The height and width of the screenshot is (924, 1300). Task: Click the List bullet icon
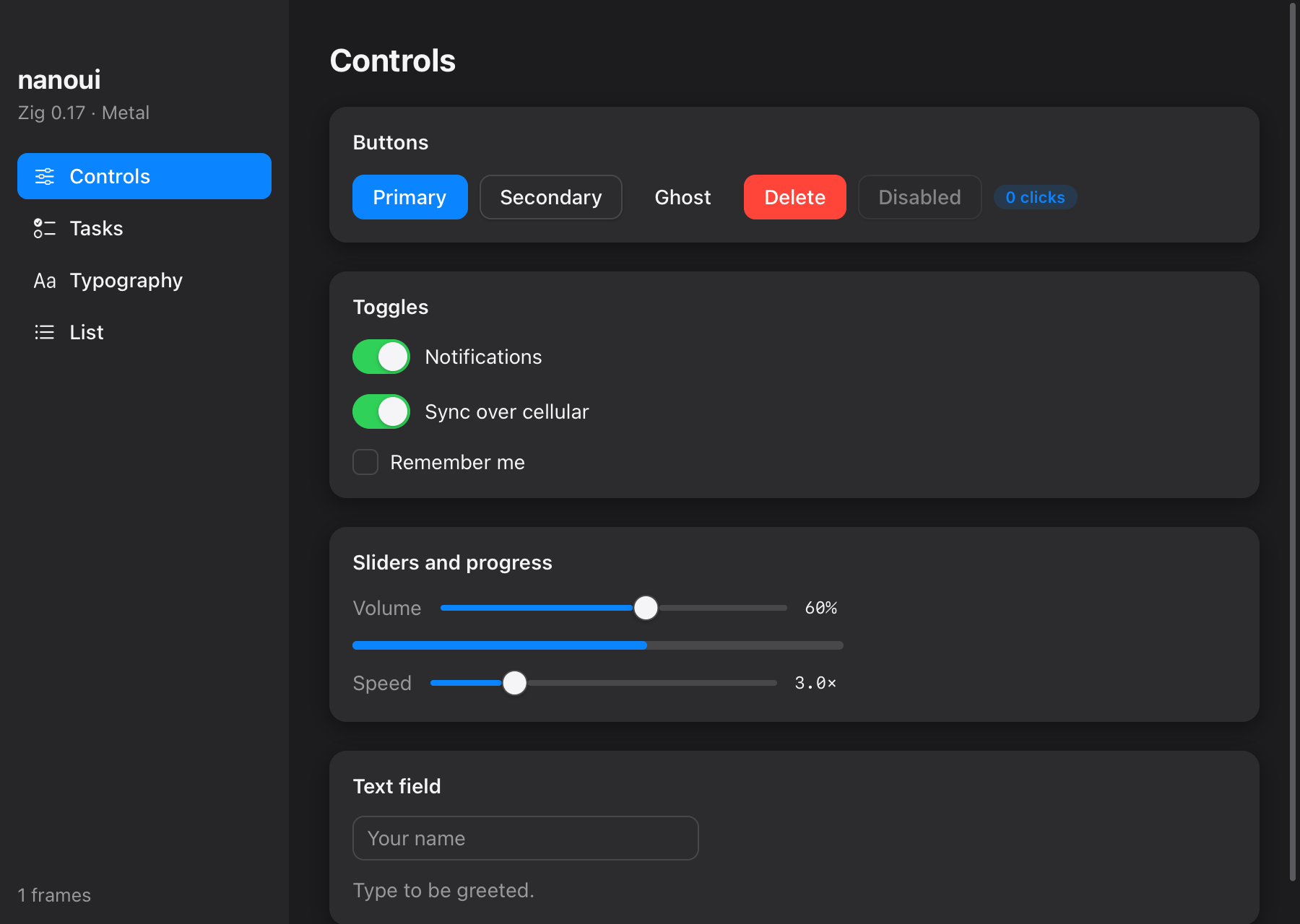pyautogui.click(x=45, y=332)
